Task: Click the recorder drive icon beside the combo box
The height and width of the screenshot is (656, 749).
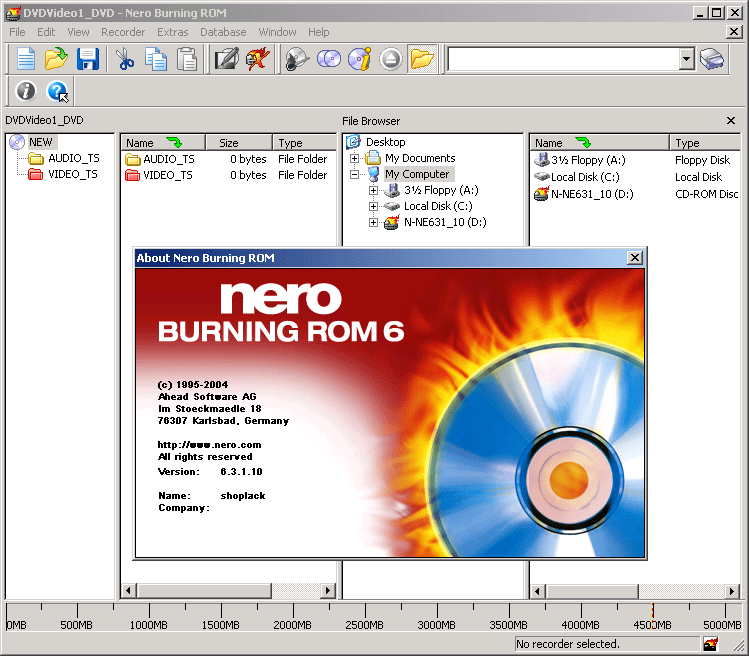Action: click(x=712, y=59)
